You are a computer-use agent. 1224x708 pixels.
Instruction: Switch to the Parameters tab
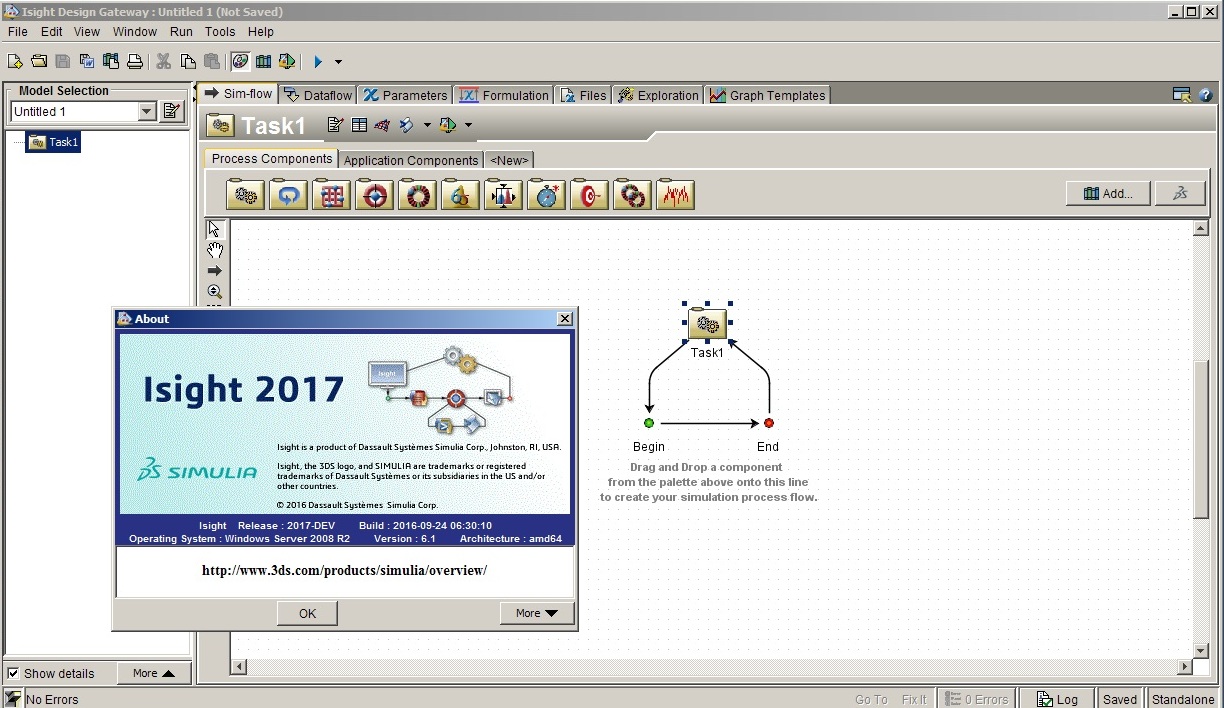[405, 95]
